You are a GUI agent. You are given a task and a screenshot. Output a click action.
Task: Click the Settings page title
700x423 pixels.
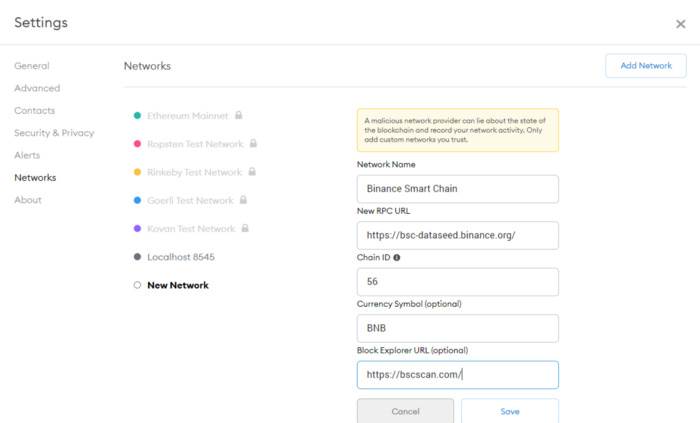pos(41,22)
